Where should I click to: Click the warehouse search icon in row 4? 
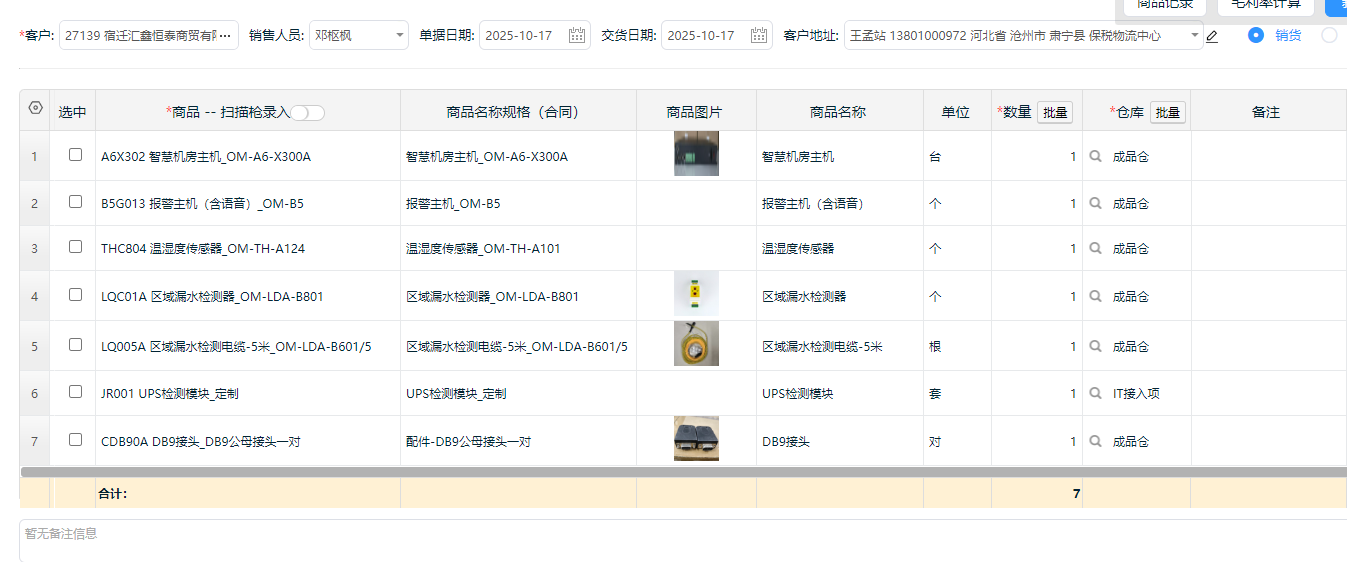[x=1096, y=297]
